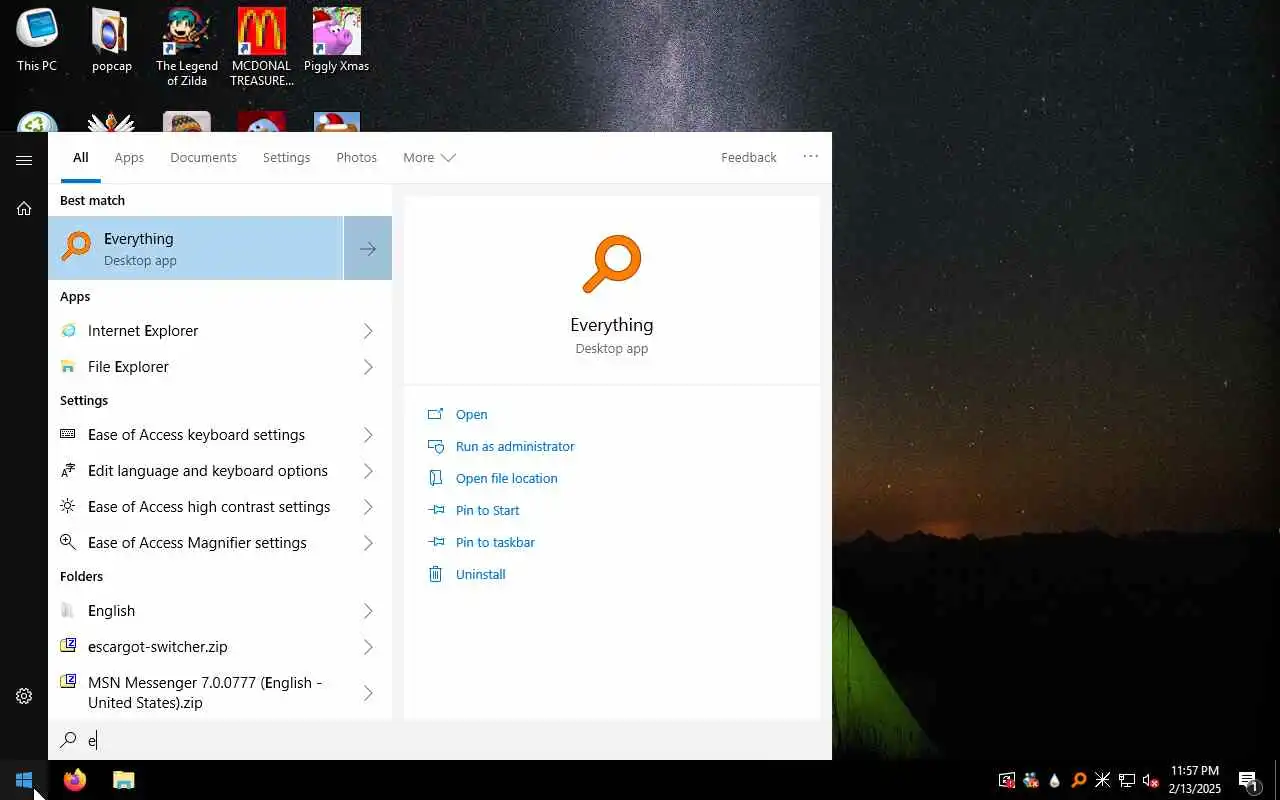Expand escargot-switcher.zip chevron
1280x800 pixels.
pos(368,647)
